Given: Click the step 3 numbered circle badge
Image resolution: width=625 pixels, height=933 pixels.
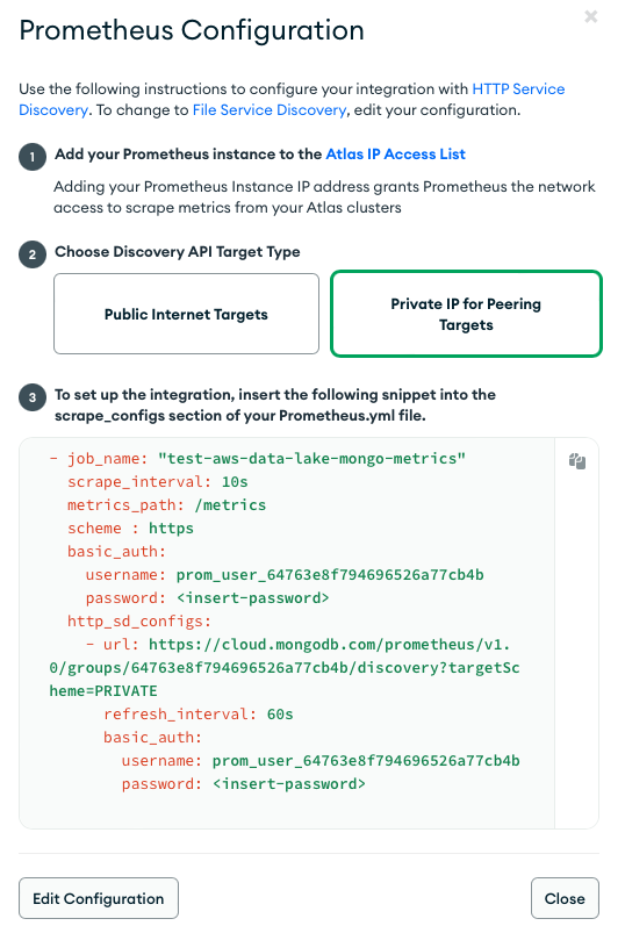Looking at the screenshot, I should point(31,394).
